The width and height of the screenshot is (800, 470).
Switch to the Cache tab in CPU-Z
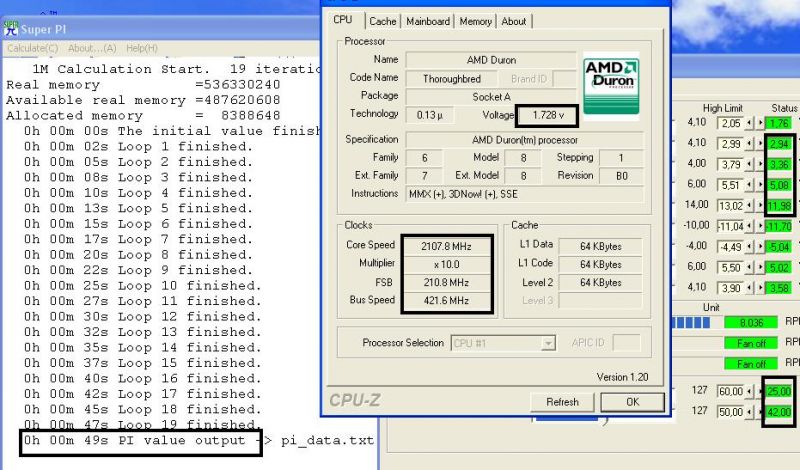tap(383, 21)
